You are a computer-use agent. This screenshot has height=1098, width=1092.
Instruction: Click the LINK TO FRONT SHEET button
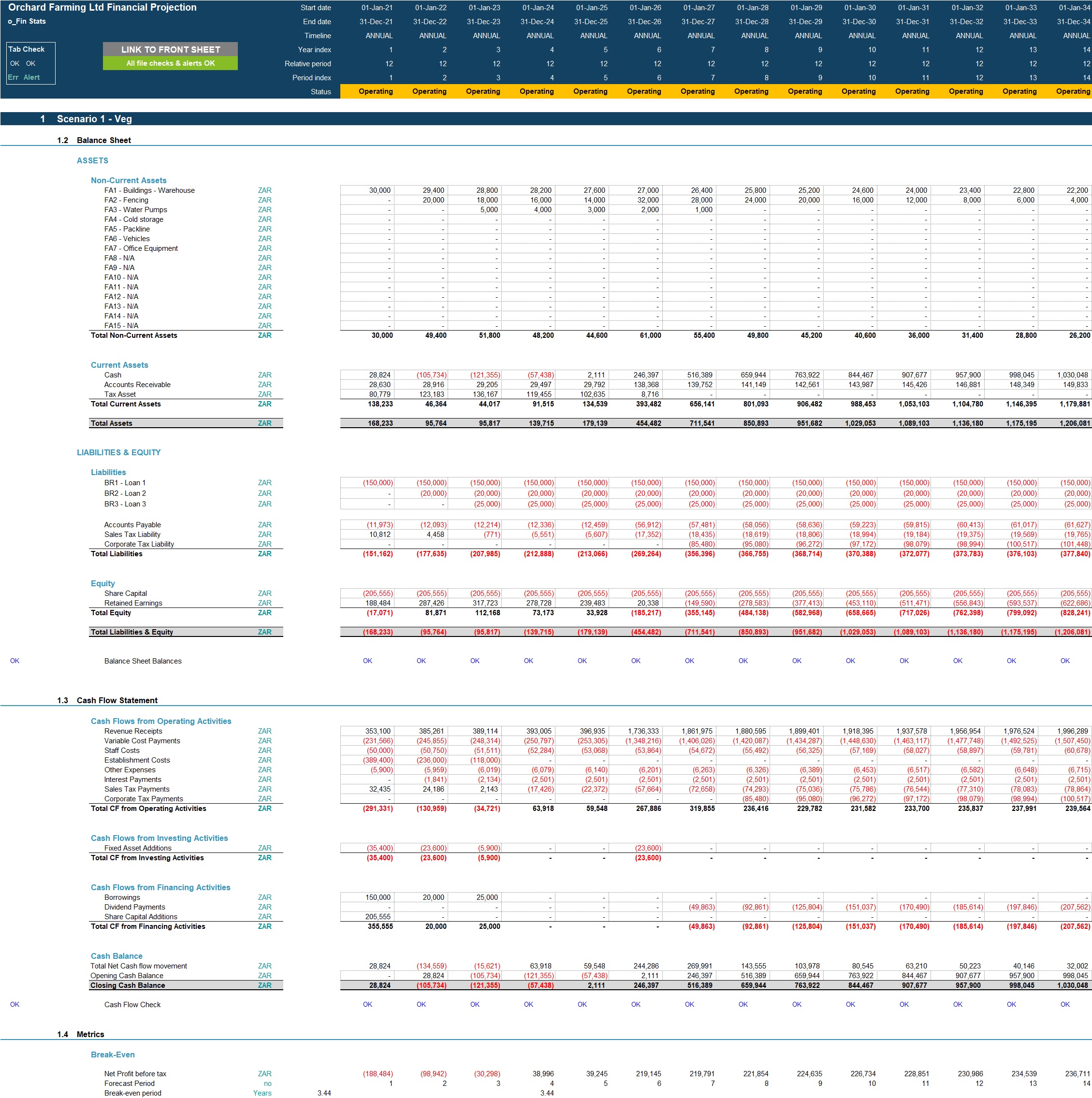pos(171,49)
